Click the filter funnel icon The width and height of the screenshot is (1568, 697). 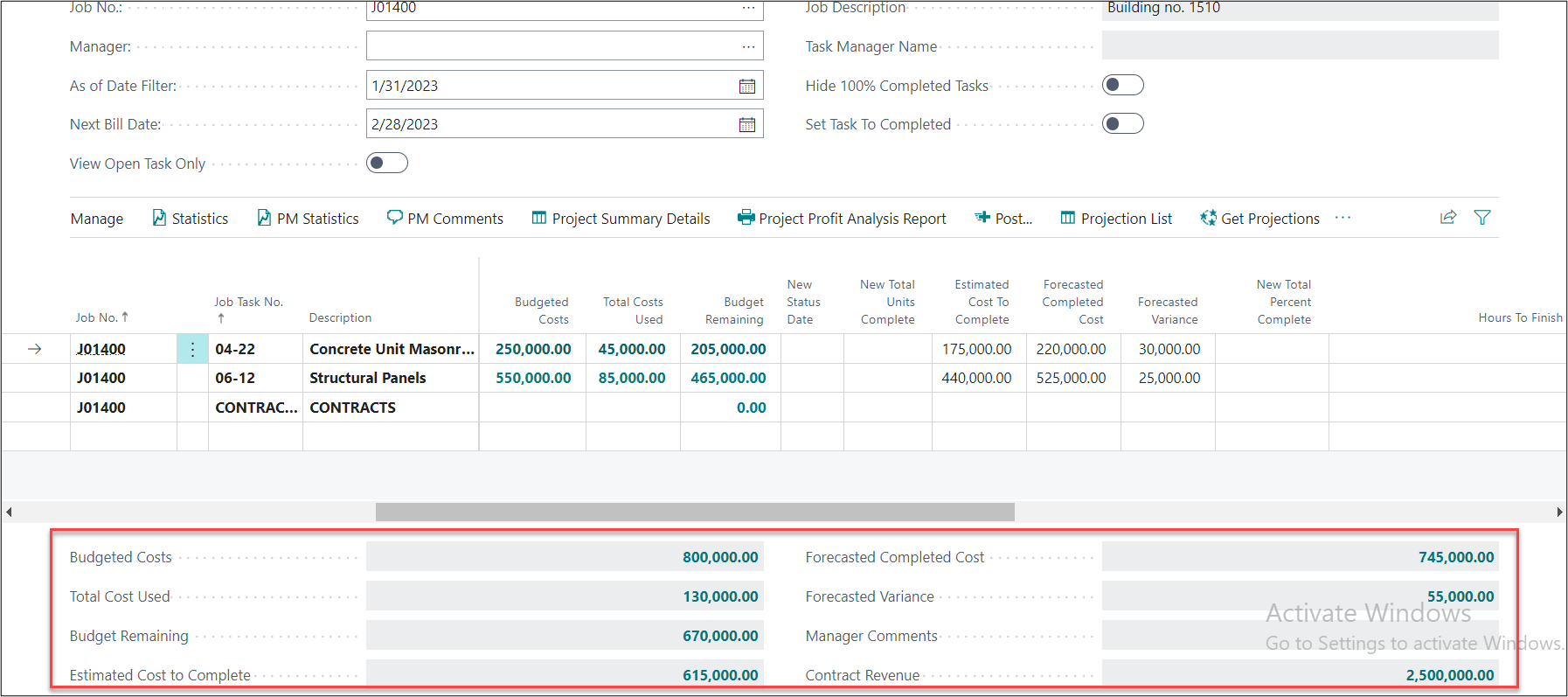point(1481,218)
